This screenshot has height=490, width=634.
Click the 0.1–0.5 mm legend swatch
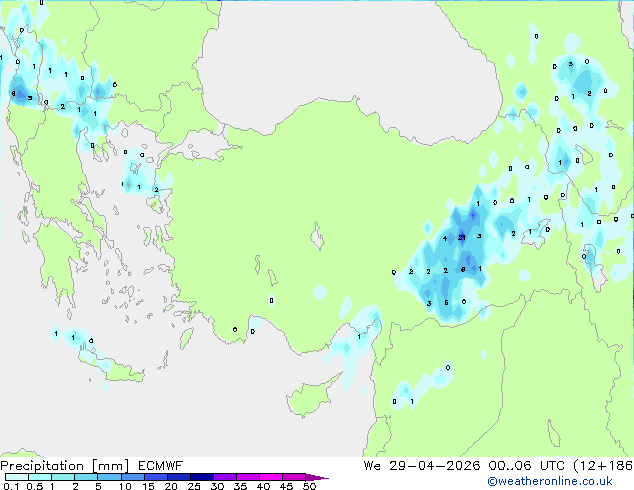click(17, 477)
